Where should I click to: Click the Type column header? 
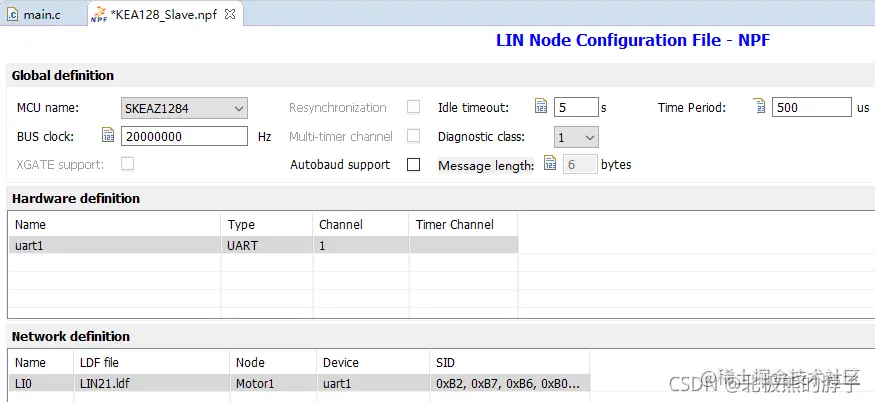tap(267, 224)
